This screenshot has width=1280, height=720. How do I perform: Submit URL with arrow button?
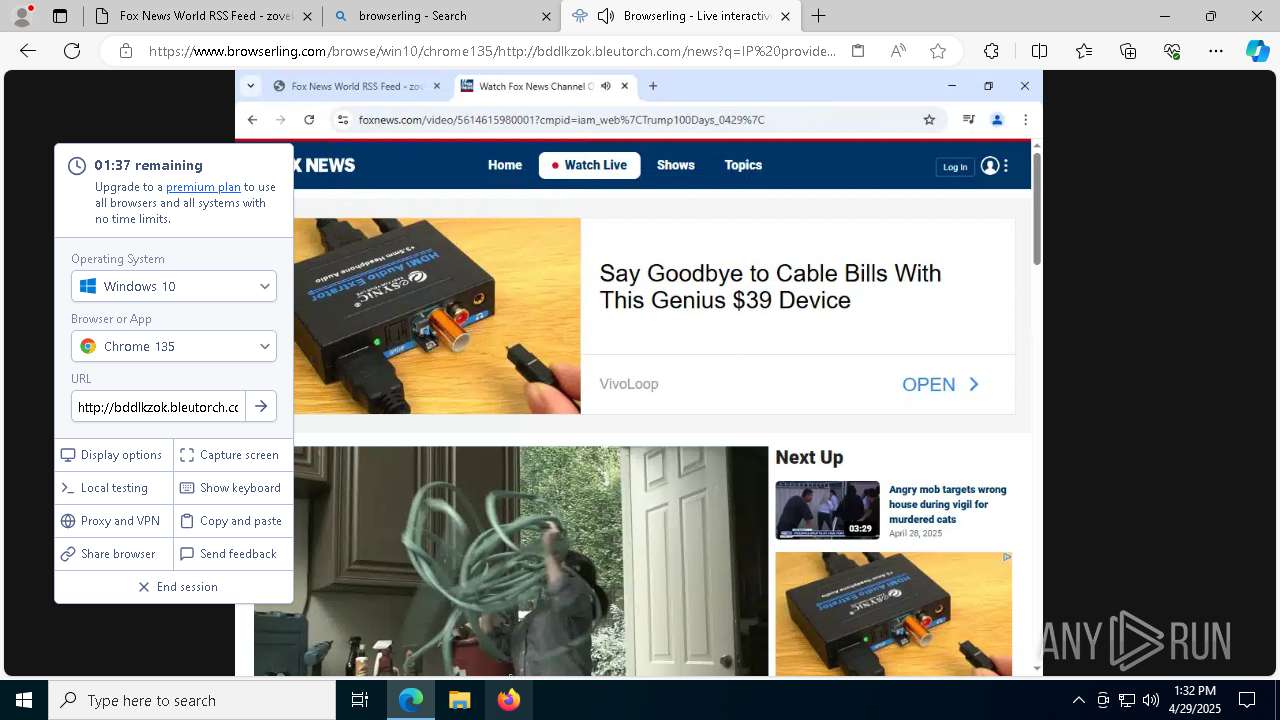pyautogui.click(x=261, y=406)
